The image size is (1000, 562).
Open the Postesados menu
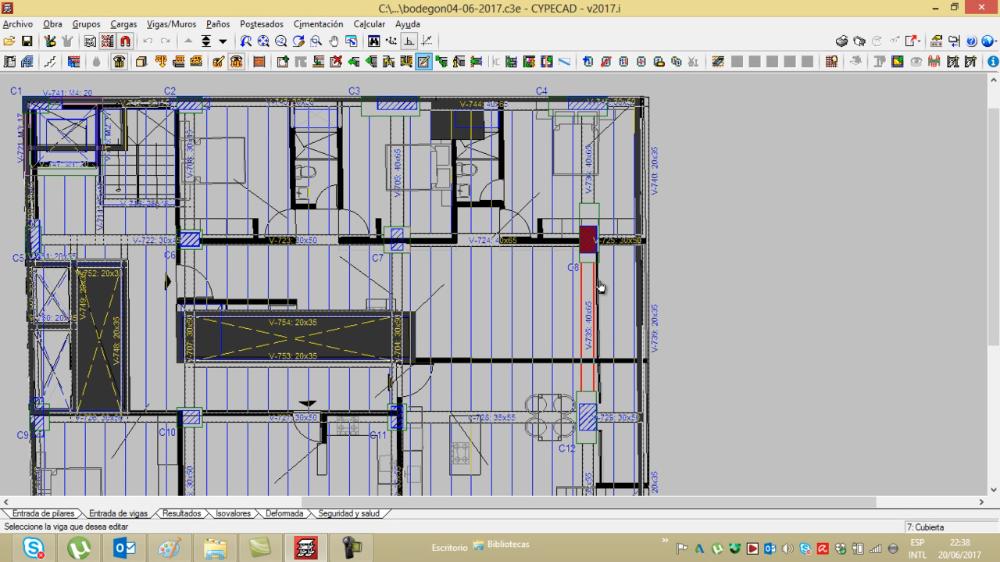[x=261, y=24]
